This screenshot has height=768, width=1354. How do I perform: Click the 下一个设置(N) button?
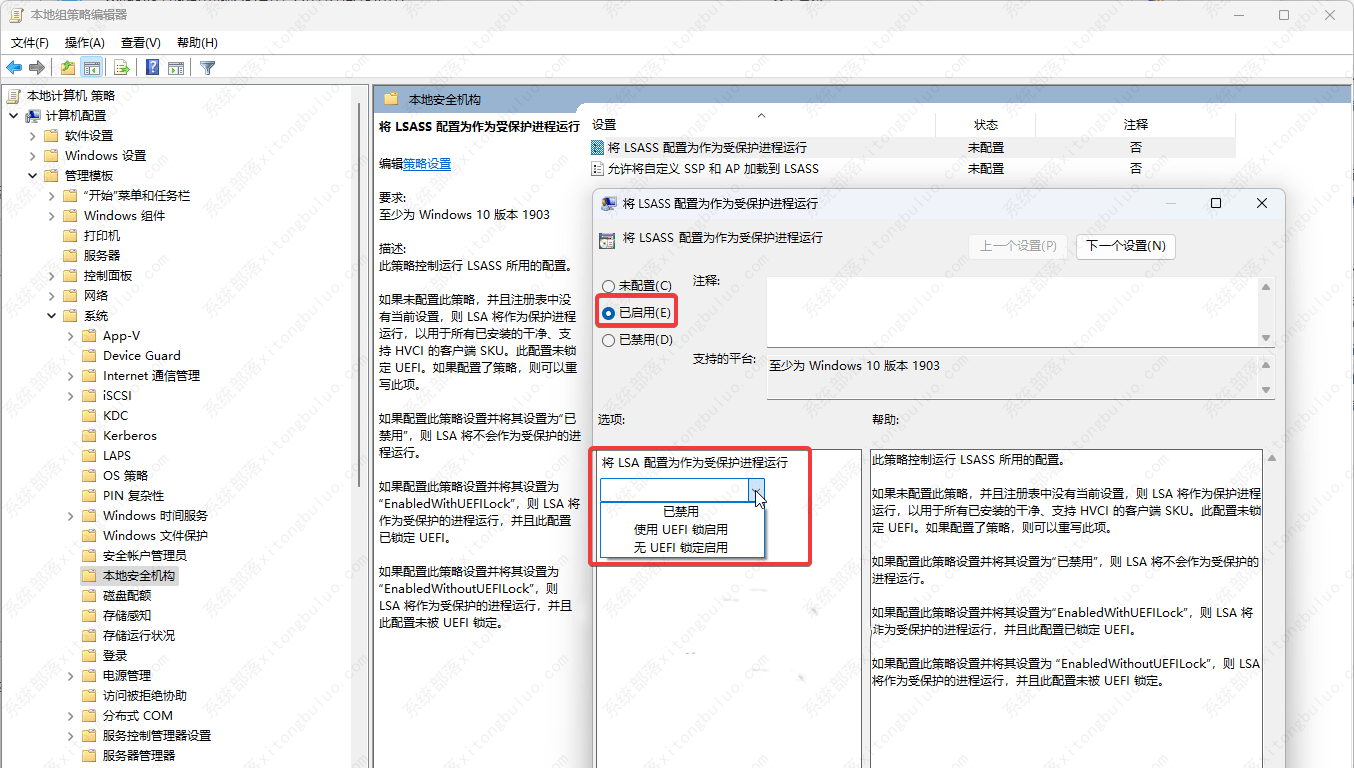click(x=1125, y=246)
